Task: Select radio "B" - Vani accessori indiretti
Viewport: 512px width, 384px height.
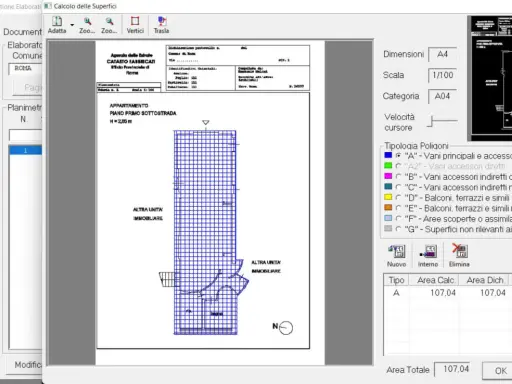Action: (398, 176)
